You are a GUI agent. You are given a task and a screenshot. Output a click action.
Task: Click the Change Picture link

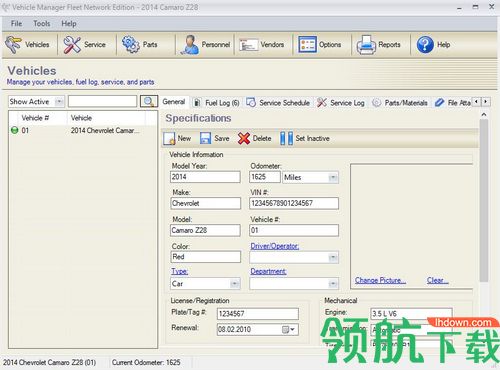(x=380, y=280)
